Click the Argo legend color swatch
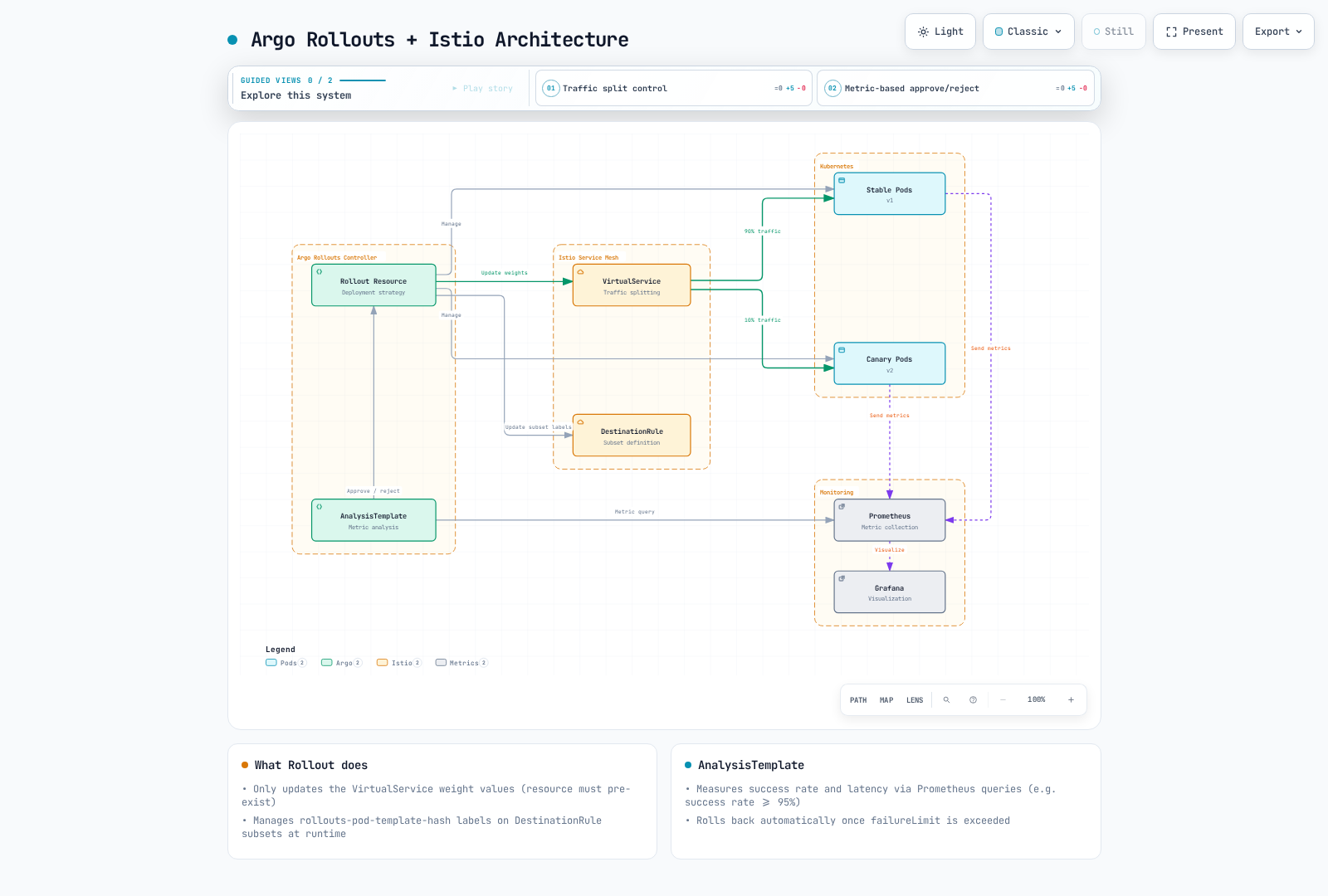Image resolution: width=1328 pixels, height=896 pixels. [326, 663]
